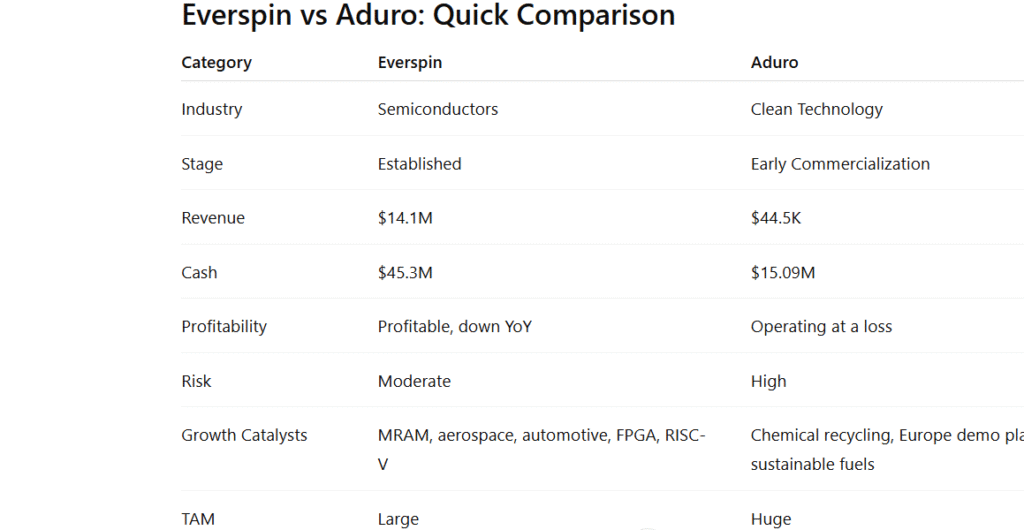Select the Everspin column header
Image resolution: width=1024 pixels, height=530 pixels.
pos(409,62)
